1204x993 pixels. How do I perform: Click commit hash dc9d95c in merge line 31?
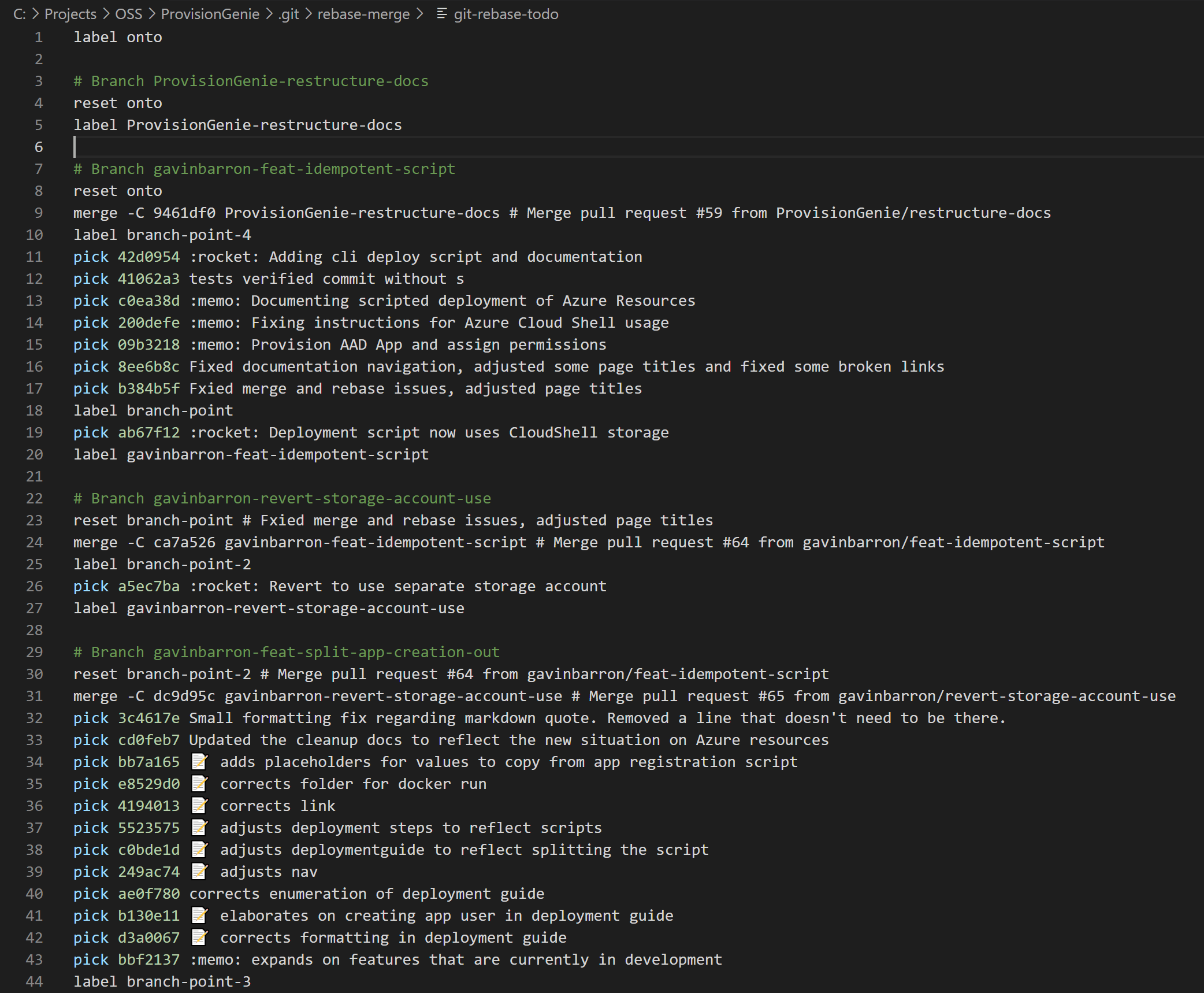point(184,696)
